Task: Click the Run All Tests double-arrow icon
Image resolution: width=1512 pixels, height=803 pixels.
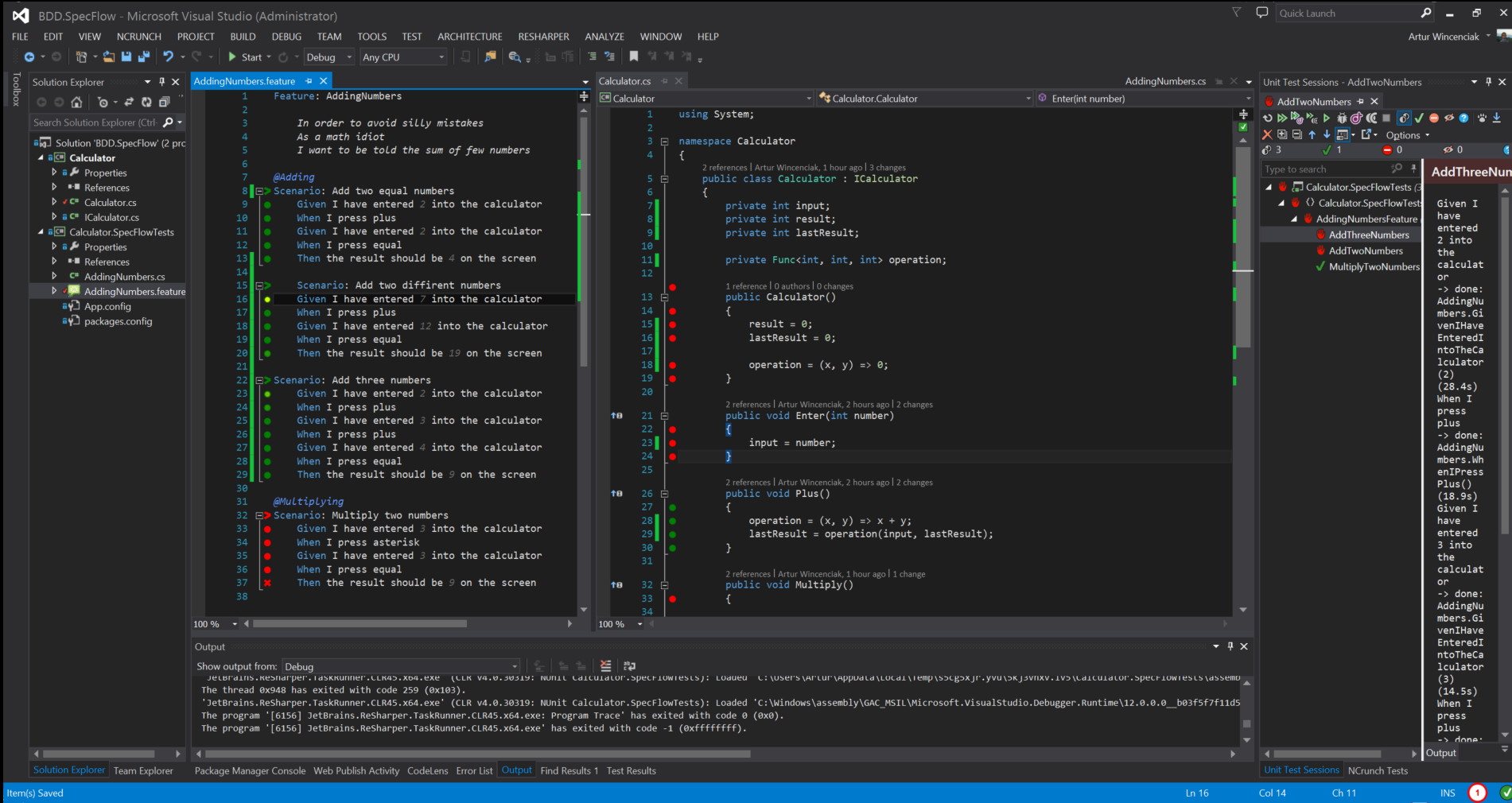Action: 1282,118
